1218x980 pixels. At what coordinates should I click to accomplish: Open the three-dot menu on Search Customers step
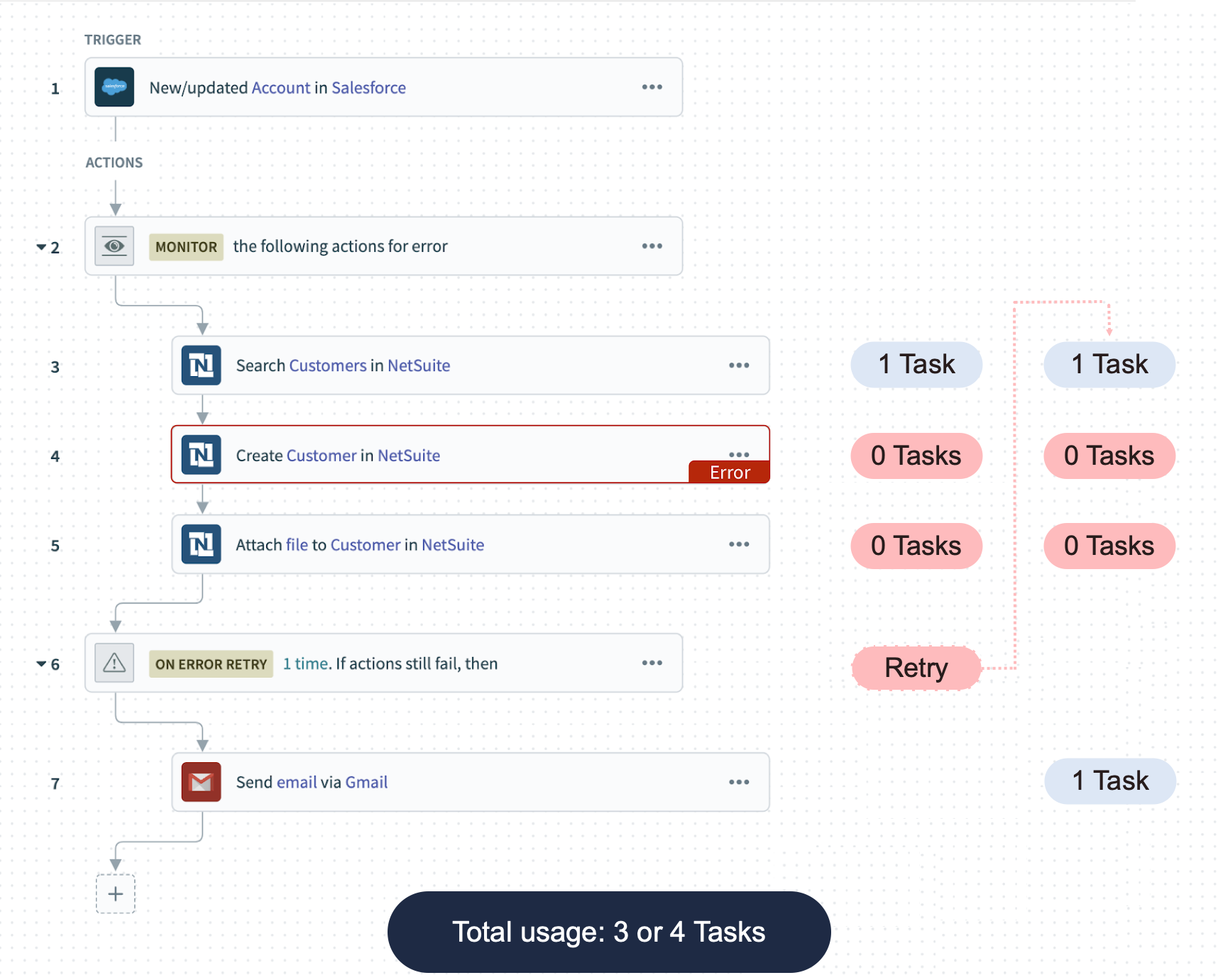739,365
